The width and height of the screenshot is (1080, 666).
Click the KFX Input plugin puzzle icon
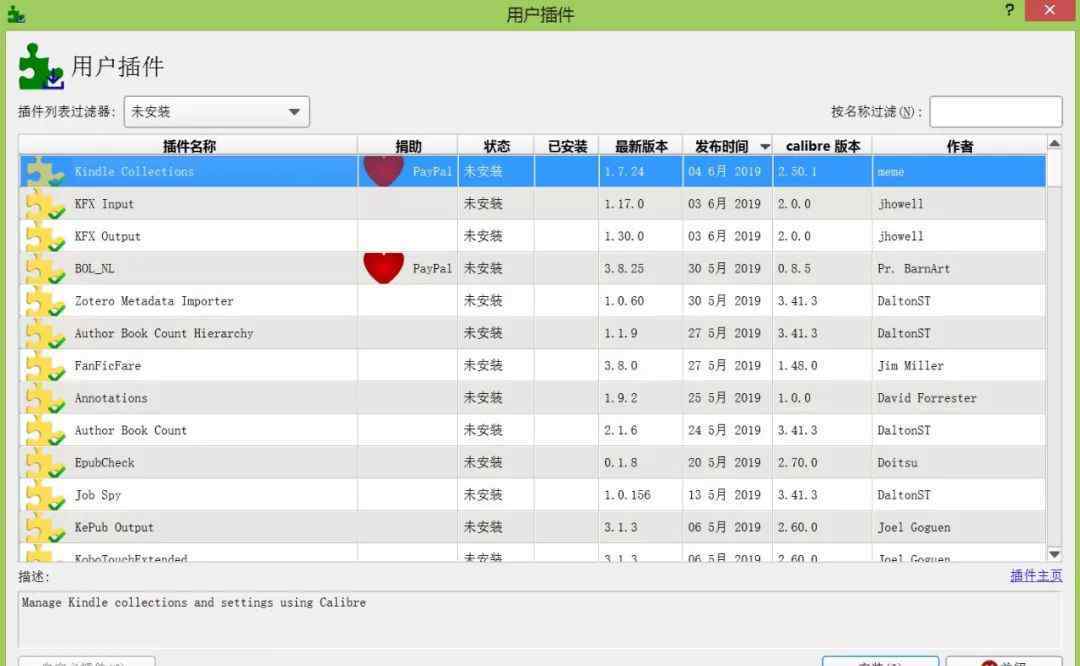click(45, 204)
